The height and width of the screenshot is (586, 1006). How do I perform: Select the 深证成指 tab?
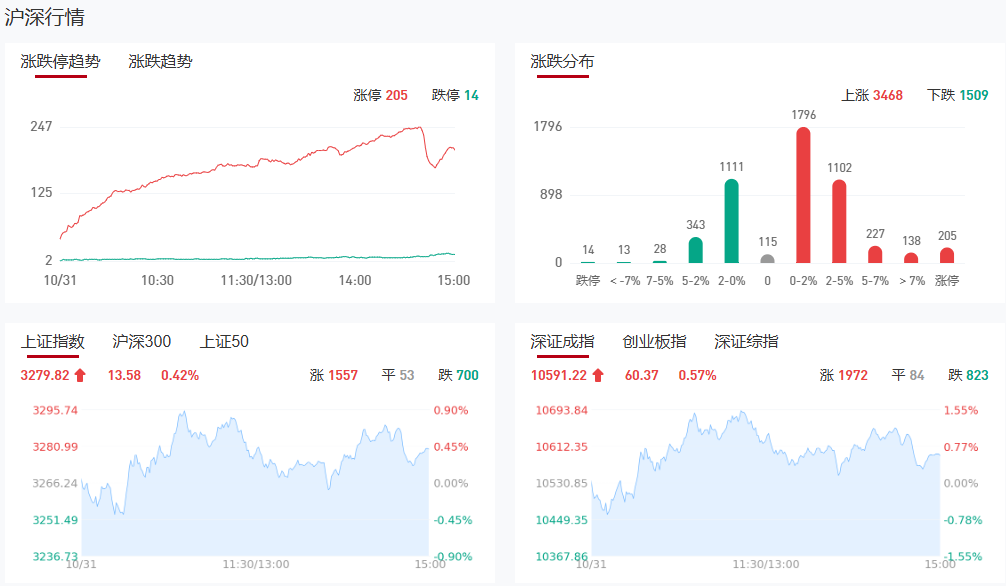(562, 342)
